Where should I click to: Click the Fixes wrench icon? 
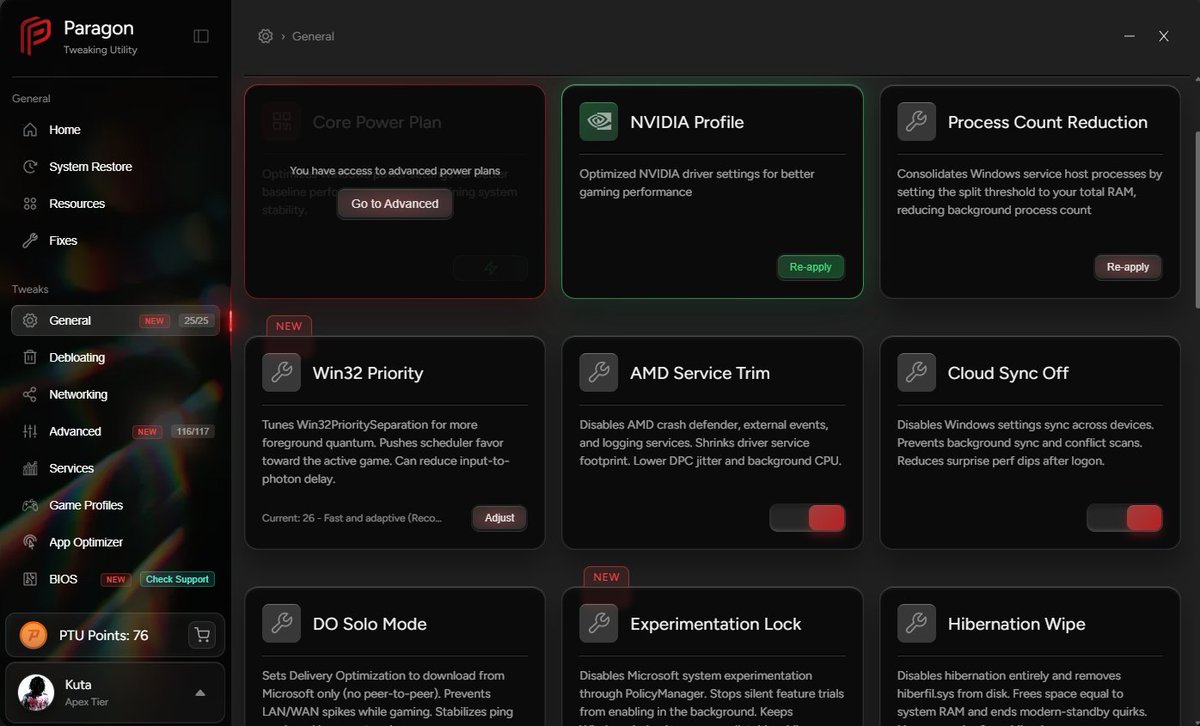click(x=30, y=241)
